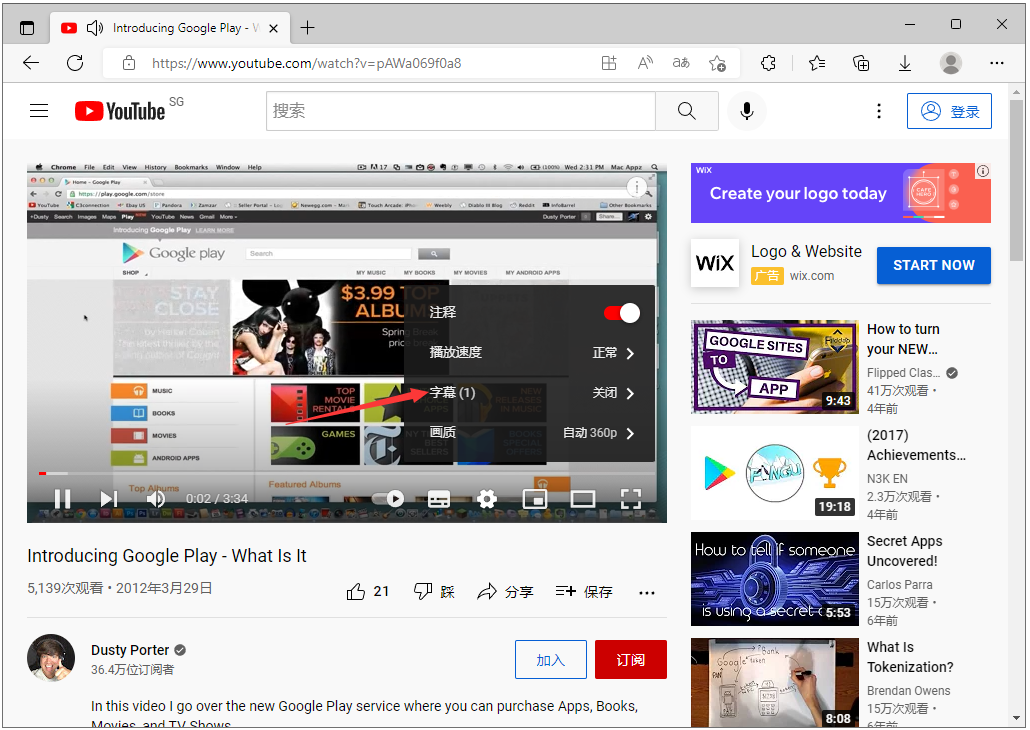This screenshot has height=730, width=1030.
Task: Save the video via 保存
Action: click(x=584, y=592)
